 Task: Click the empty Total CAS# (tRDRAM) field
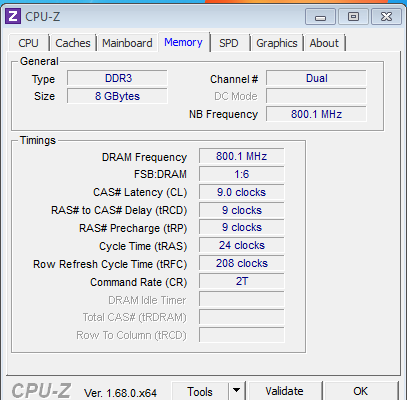242,317
